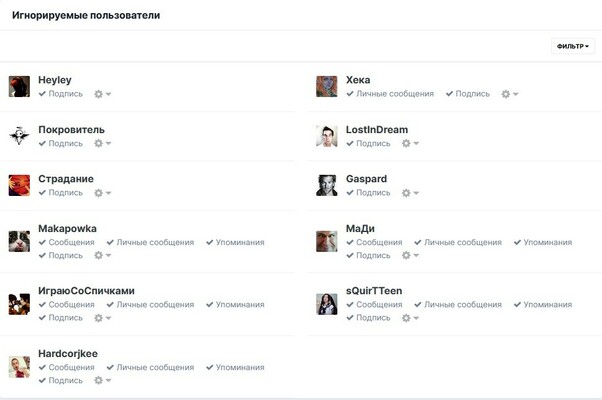Viewport: 602px width, 400px height.
Task: Open the gear options for Покровитель
Action: (x=103, y=144)
